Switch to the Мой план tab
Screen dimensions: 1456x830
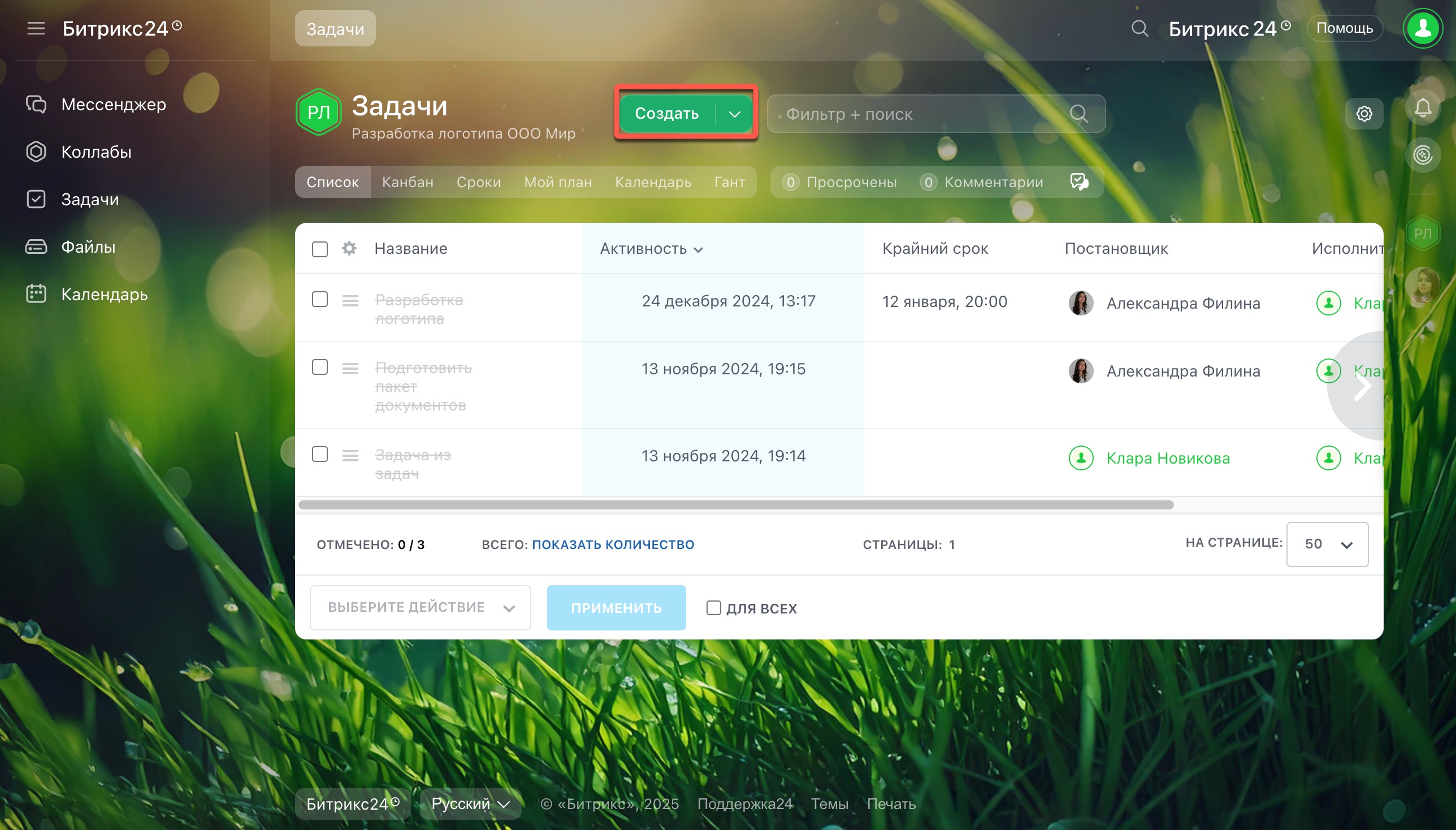(558, 182)
